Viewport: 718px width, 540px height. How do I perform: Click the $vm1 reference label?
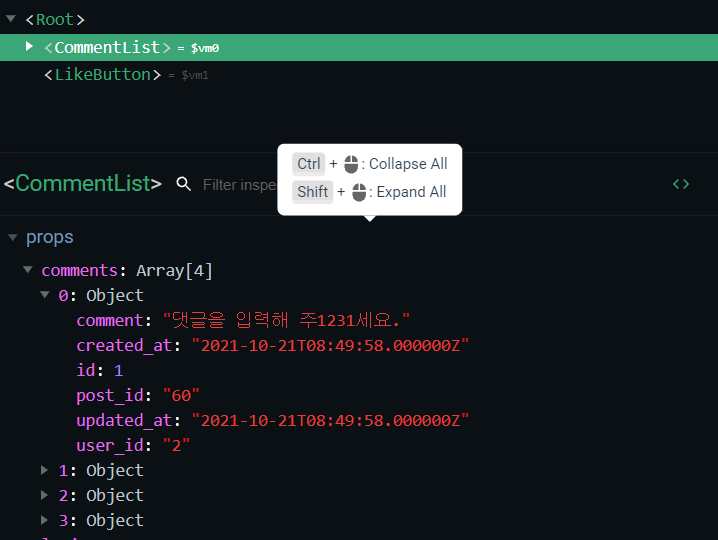point(195,75)
